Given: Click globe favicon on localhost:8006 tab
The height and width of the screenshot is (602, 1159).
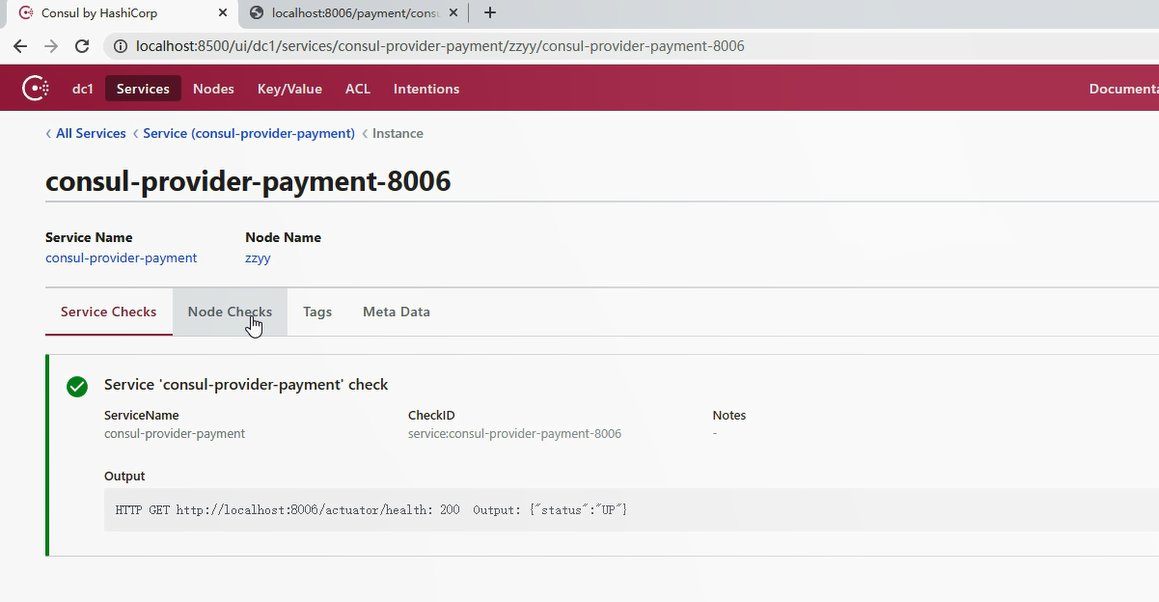Looking at the screenshot, I should click(256, 13).
